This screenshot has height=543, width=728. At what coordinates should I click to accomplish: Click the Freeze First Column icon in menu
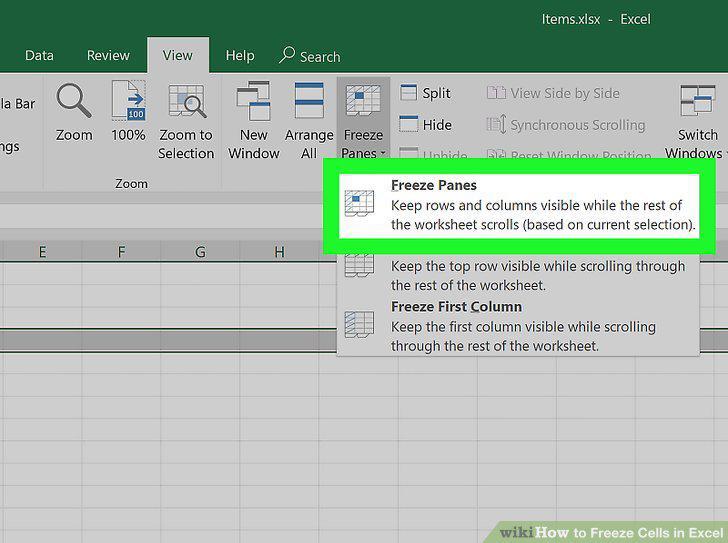click(359, 324)
